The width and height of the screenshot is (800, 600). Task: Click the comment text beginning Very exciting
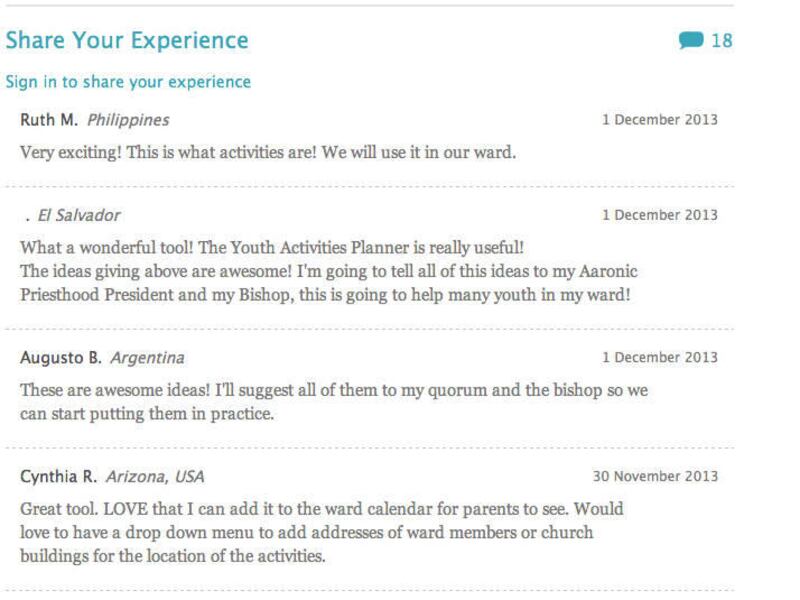[x=269, y=153]
